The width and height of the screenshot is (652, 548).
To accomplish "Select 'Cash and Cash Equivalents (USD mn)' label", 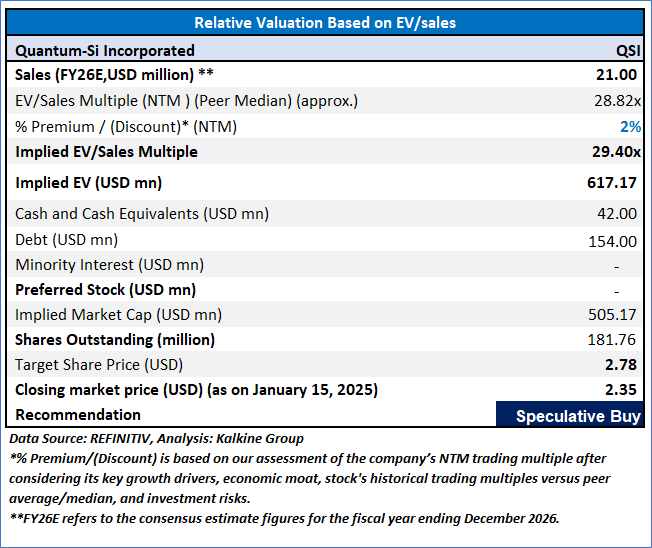I will coord(142,214).
